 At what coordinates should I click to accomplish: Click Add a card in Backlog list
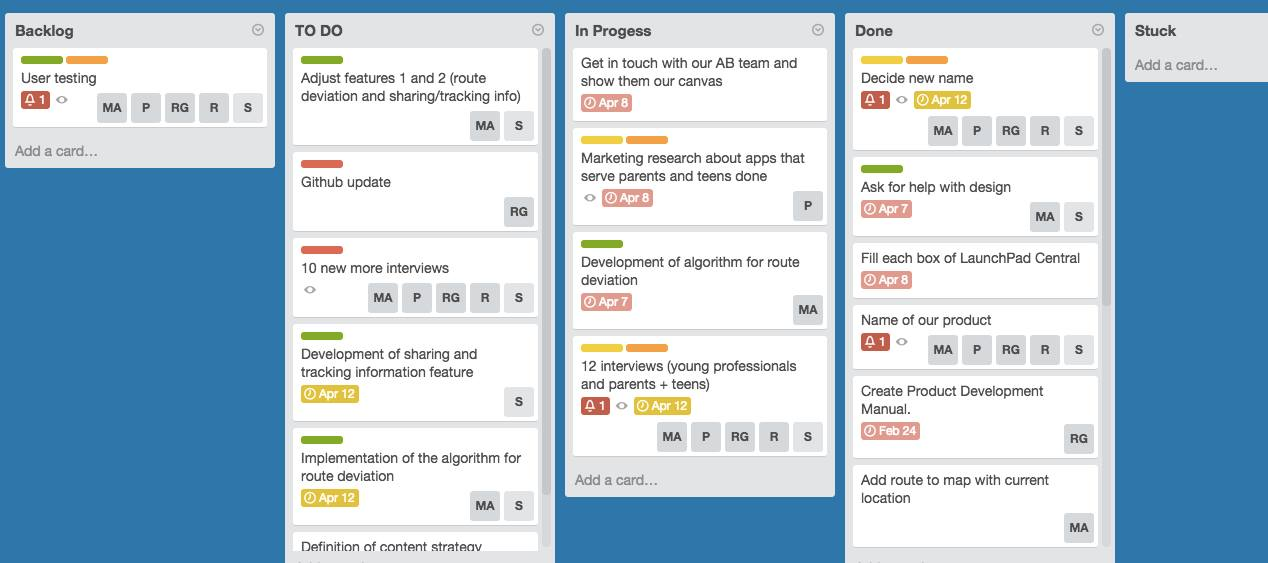[56, 151]
